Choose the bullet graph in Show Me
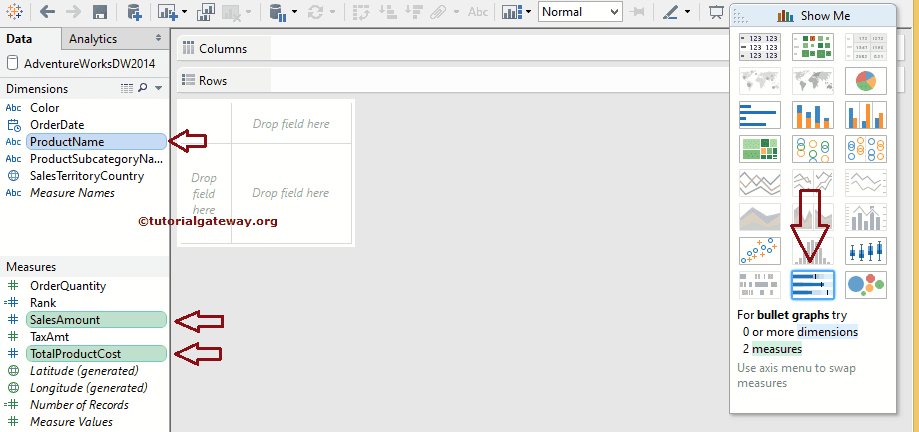 (813, 285)
